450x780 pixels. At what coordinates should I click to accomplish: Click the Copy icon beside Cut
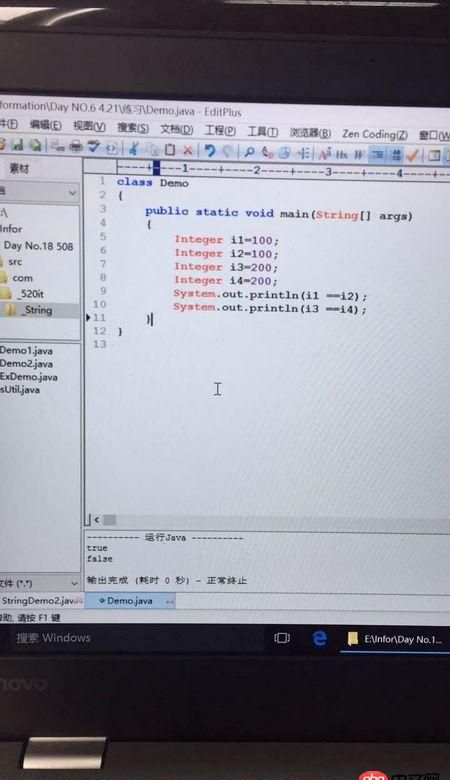click(153, 149)
